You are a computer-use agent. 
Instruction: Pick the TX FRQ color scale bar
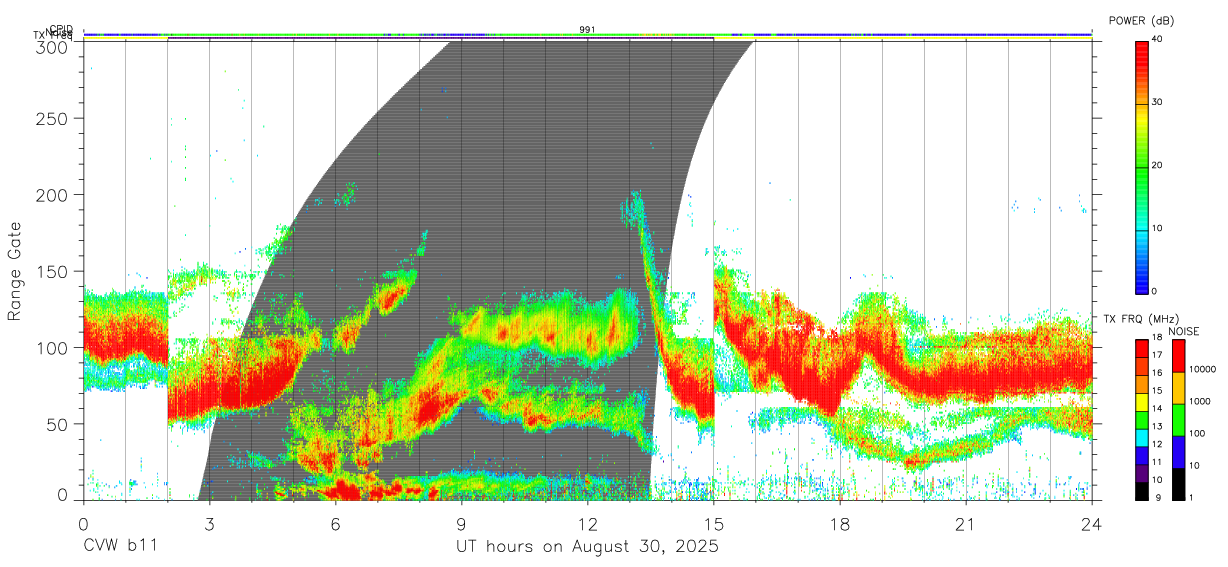tap(1141, 419)
